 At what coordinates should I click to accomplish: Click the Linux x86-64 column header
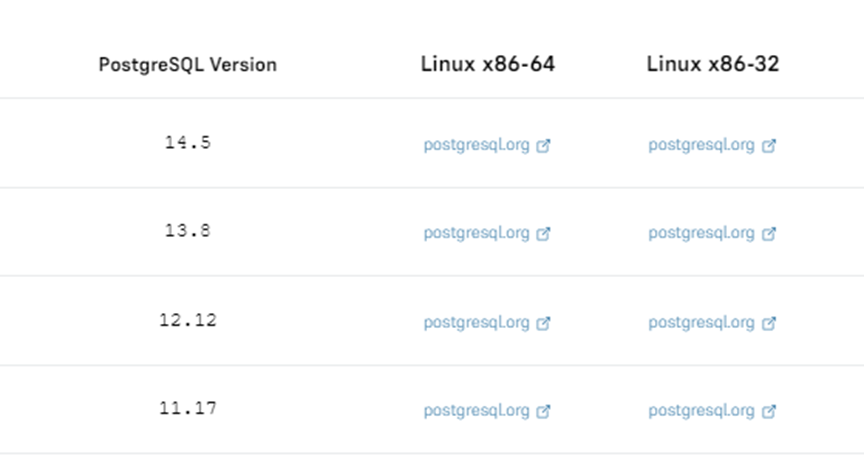point(487,65)
